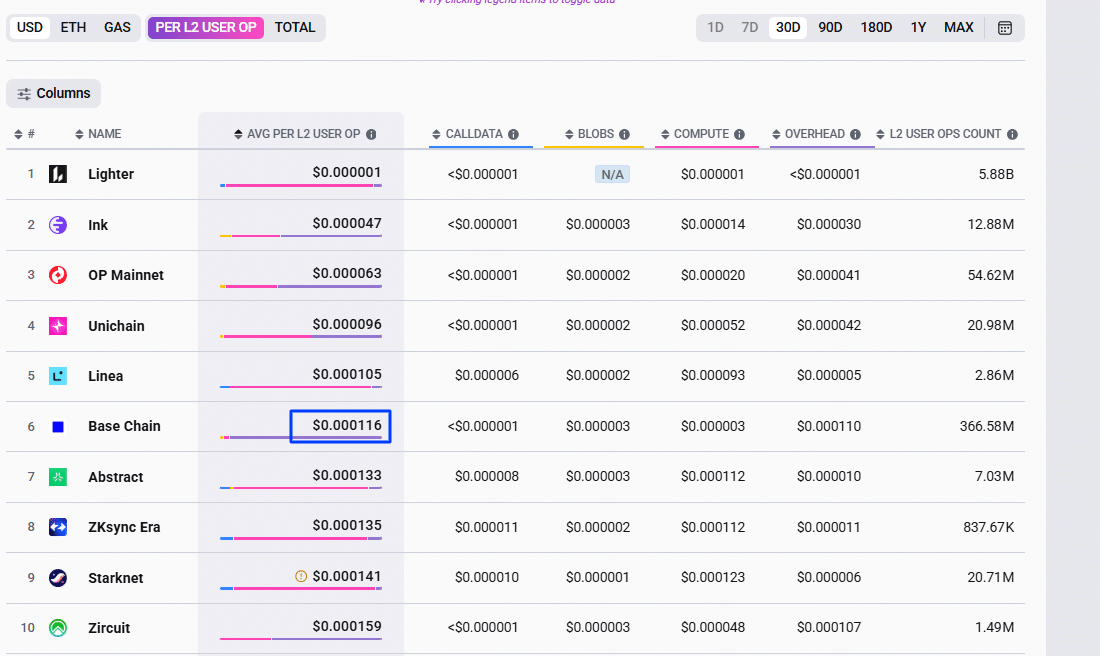Switch unit to GAS
This screenshot has height=656, width=1100.
coord(117,27)
